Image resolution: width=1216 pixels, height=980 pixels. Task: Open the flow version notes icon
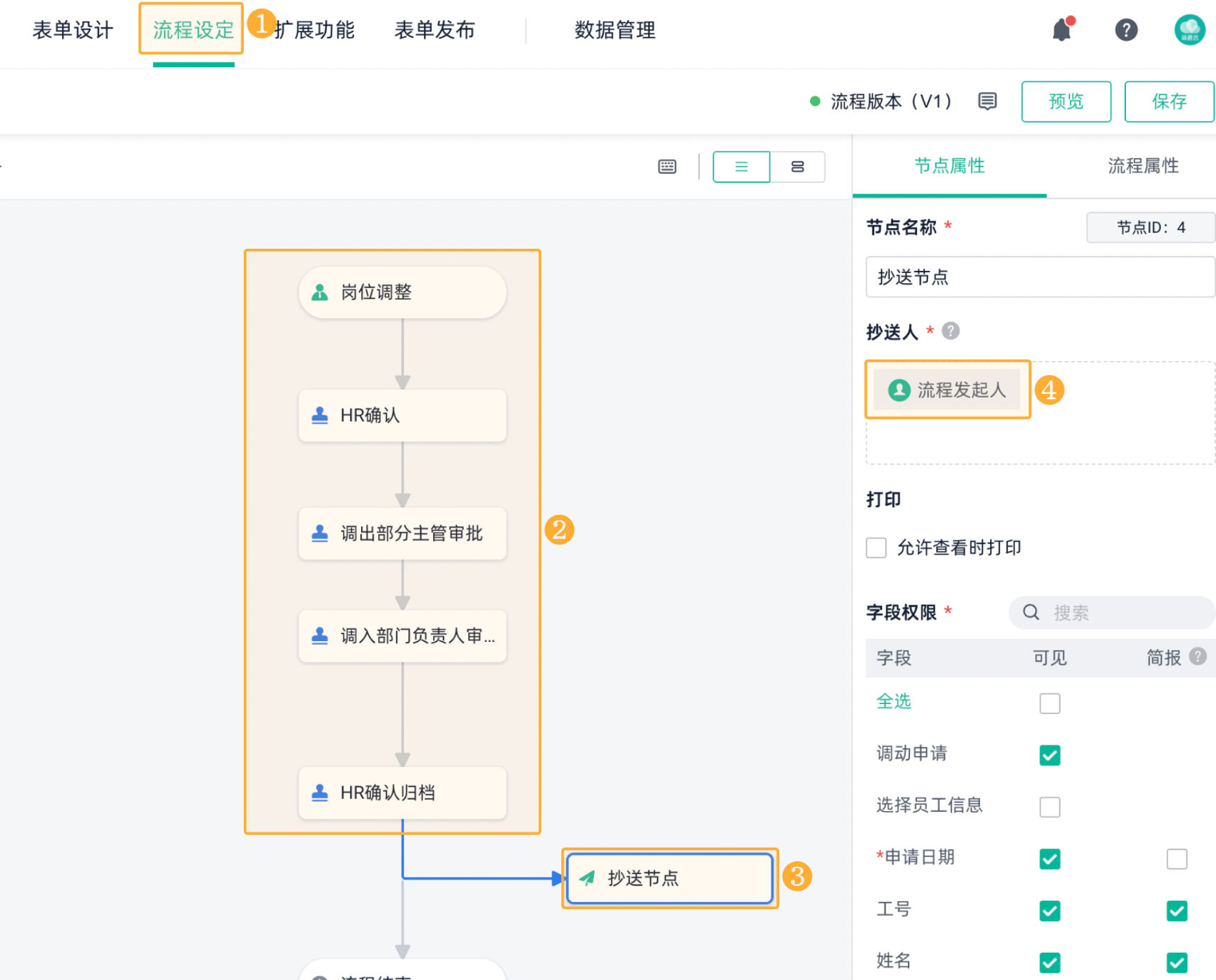click(x=987, y=102)
